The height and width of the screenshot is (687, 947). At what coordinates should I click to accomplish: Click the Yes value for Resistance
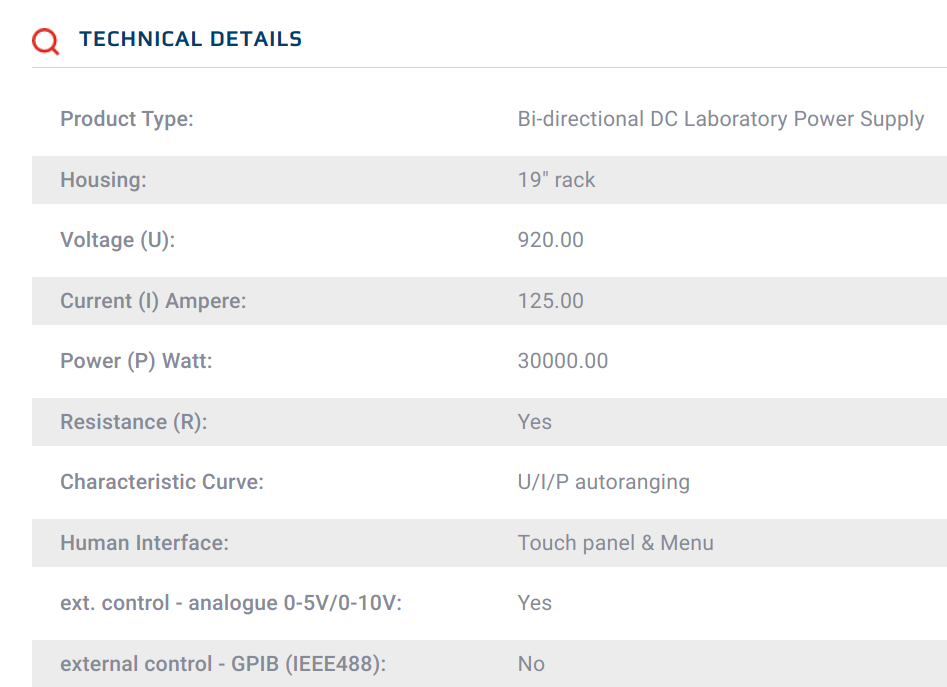coord(534,422)
